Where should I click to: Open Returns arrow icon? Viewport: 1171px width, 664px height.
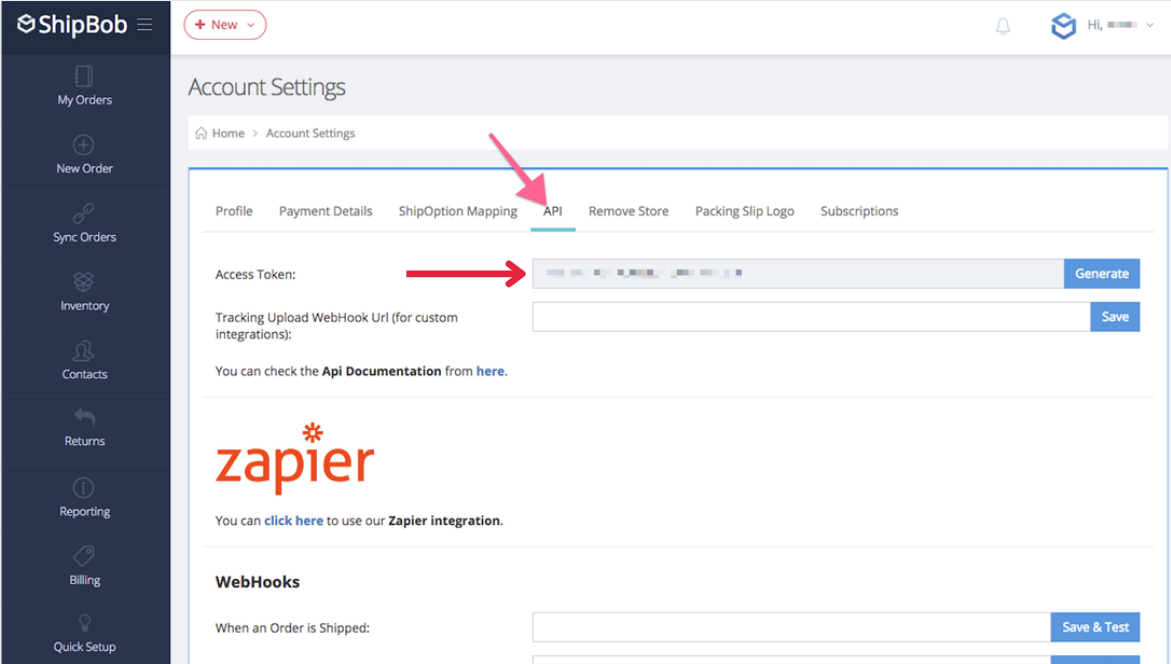pos(84,418)
